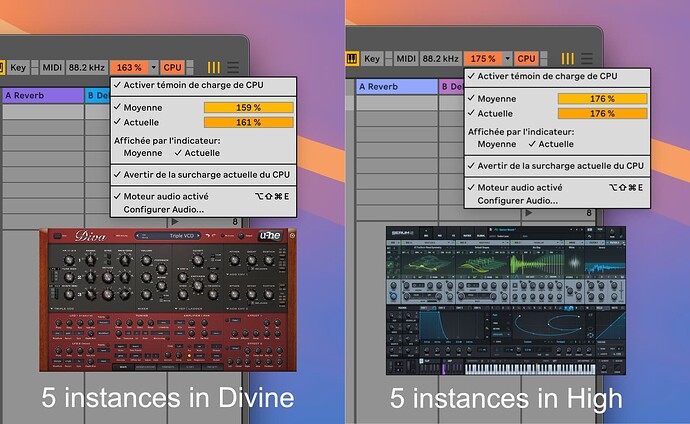The height and width of the screenshot is (424, 690).
Task: Click the Key button beside 163 % meter
Action: (18, 67)
